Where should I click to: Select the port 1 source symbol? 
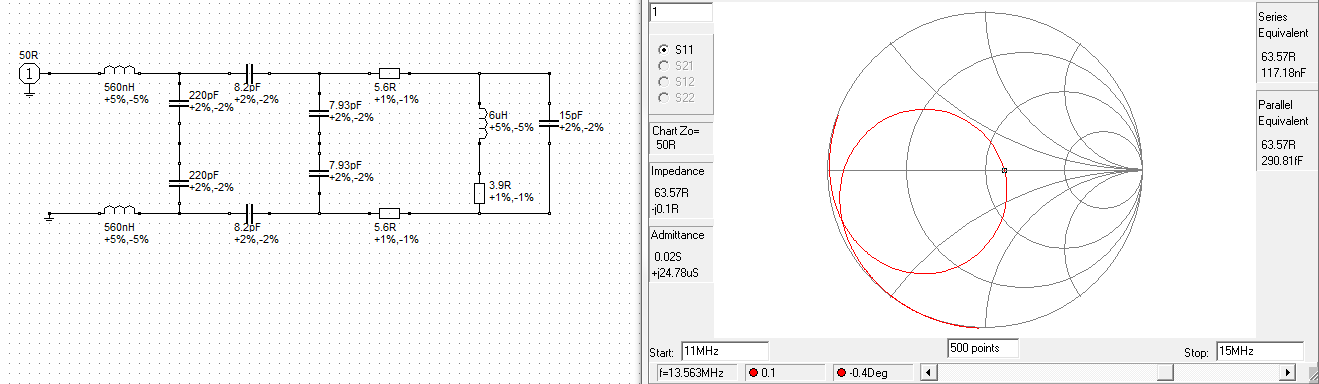click(30, 73)
